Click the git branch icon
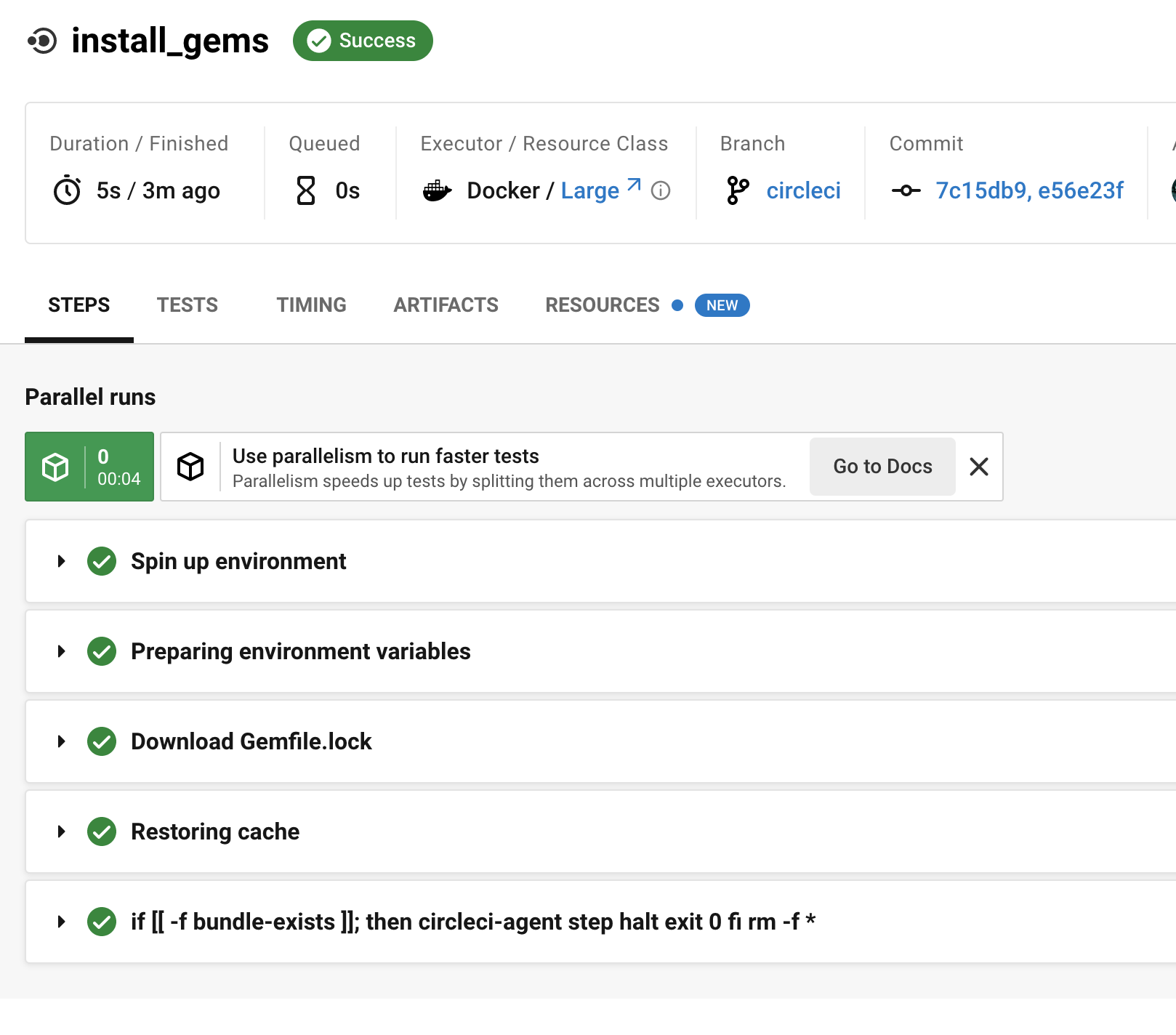The width and height of the screenshot is (1176, 1035). click(737, 190)
